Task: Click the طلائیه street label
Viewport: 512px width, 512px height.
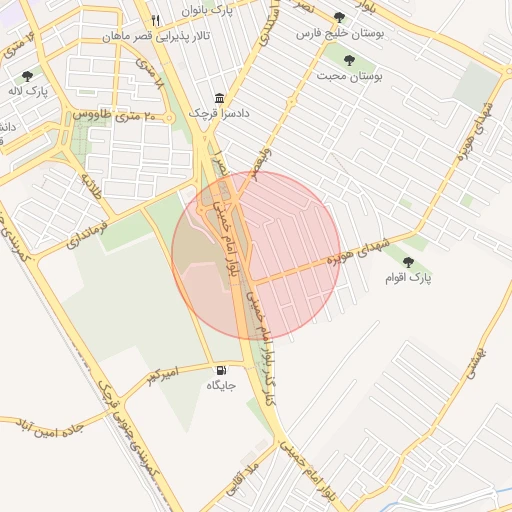Action: point(91,186)
